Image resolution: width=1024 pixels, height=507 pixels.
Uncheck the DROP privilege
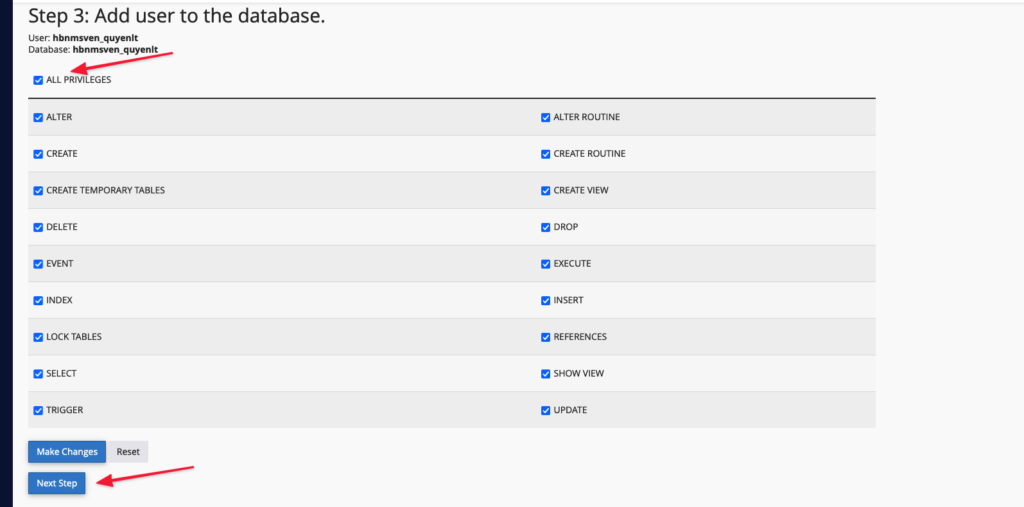(545, 227)
